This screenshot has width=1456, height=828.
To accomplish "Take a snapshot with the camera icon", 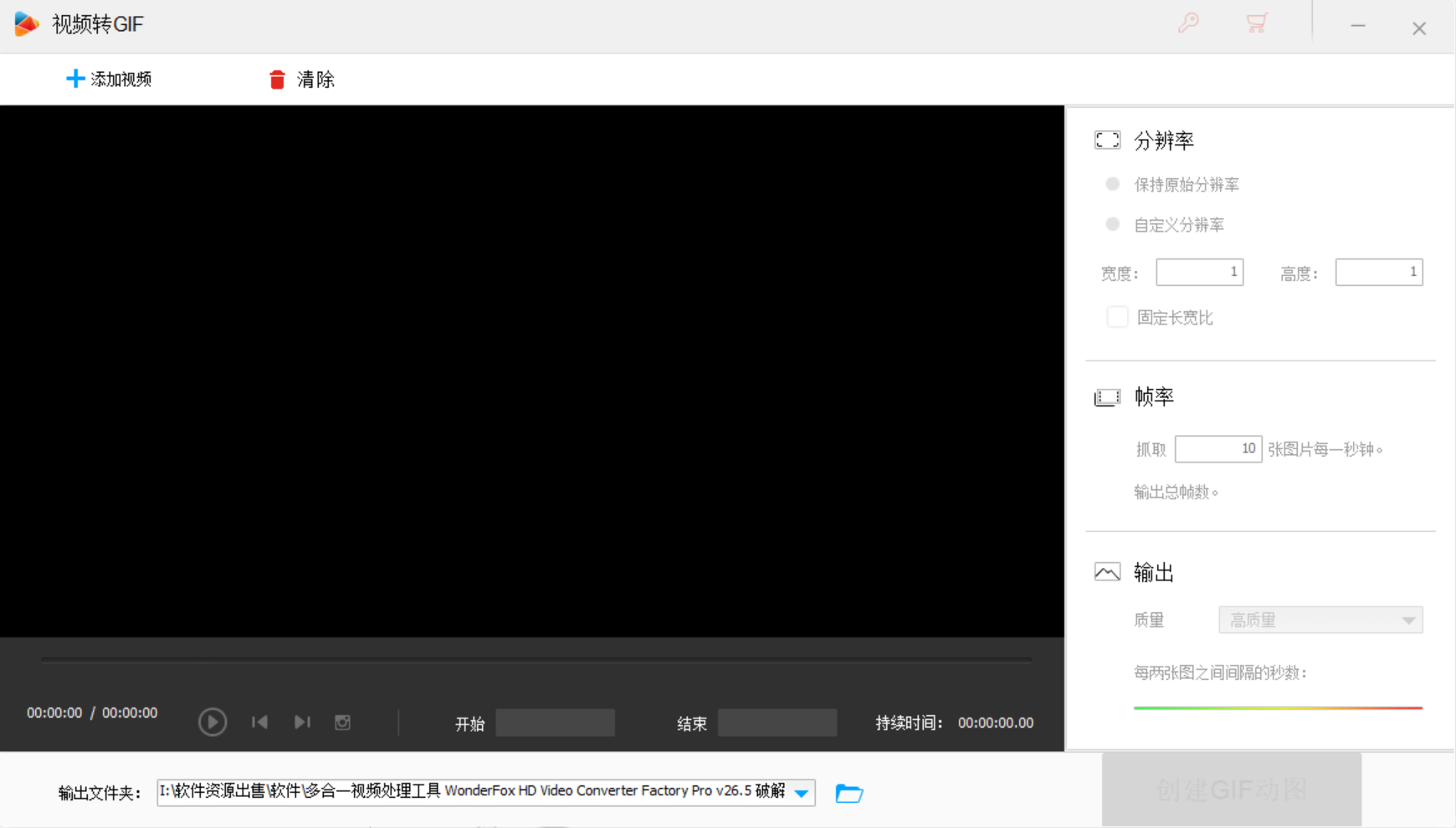I will pos(342,722).
